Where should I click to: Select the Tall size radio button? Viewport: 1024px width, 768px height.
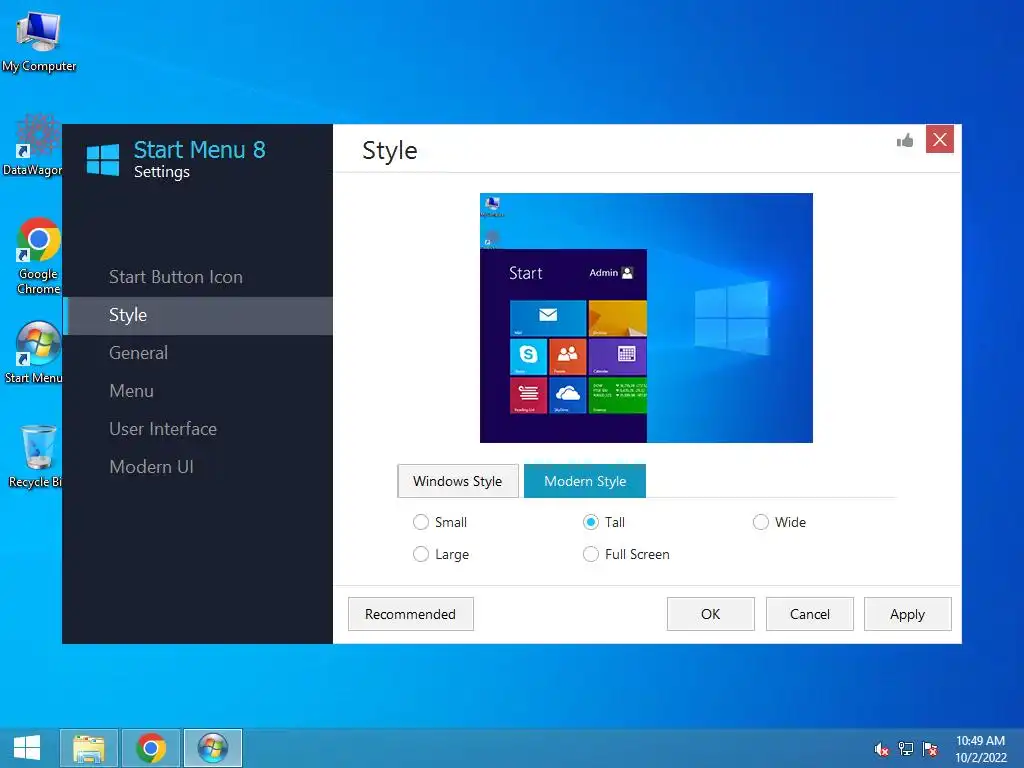coord(590,522)
